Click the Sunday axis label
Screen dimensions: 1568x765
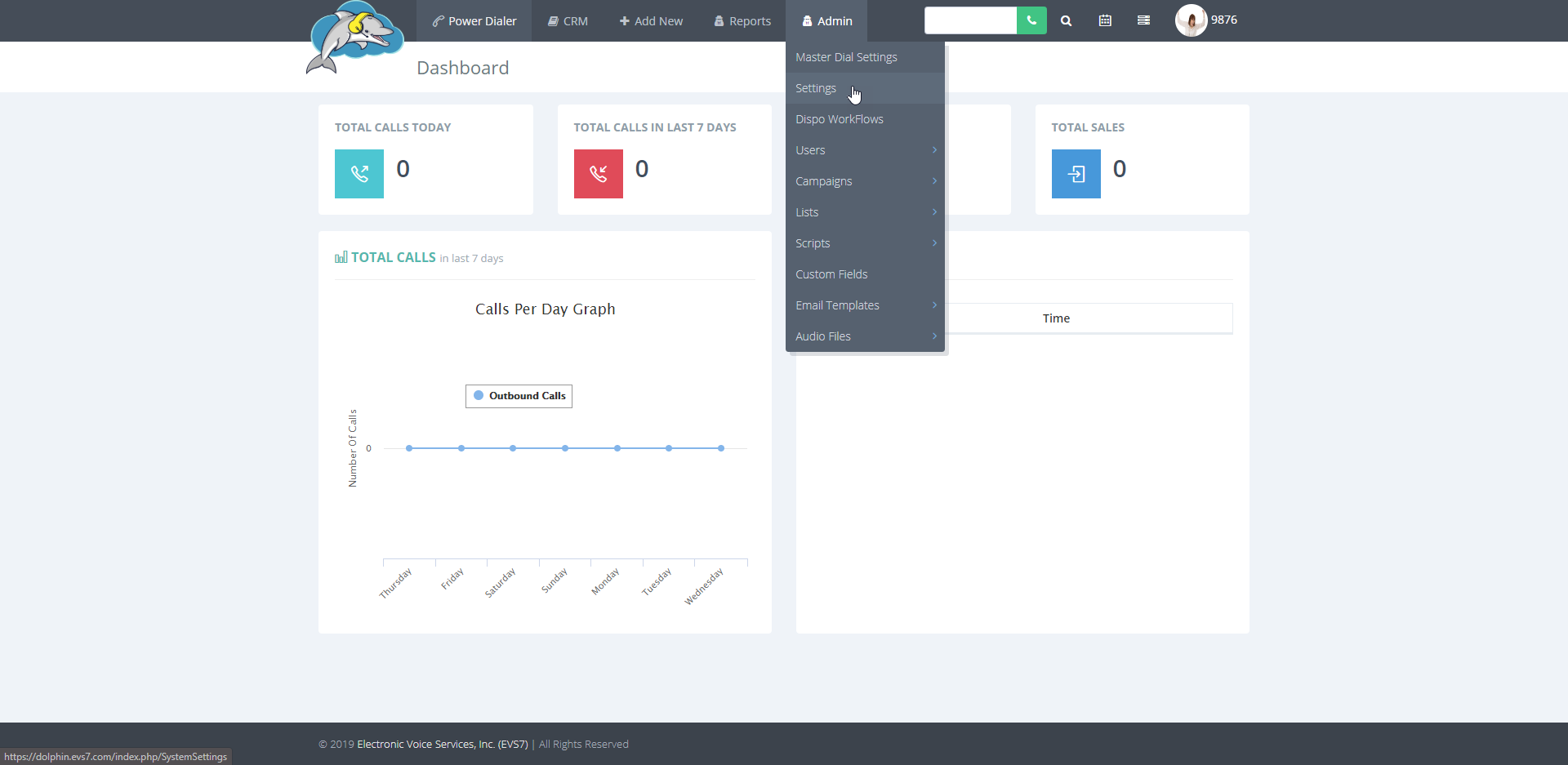(554, 580)
